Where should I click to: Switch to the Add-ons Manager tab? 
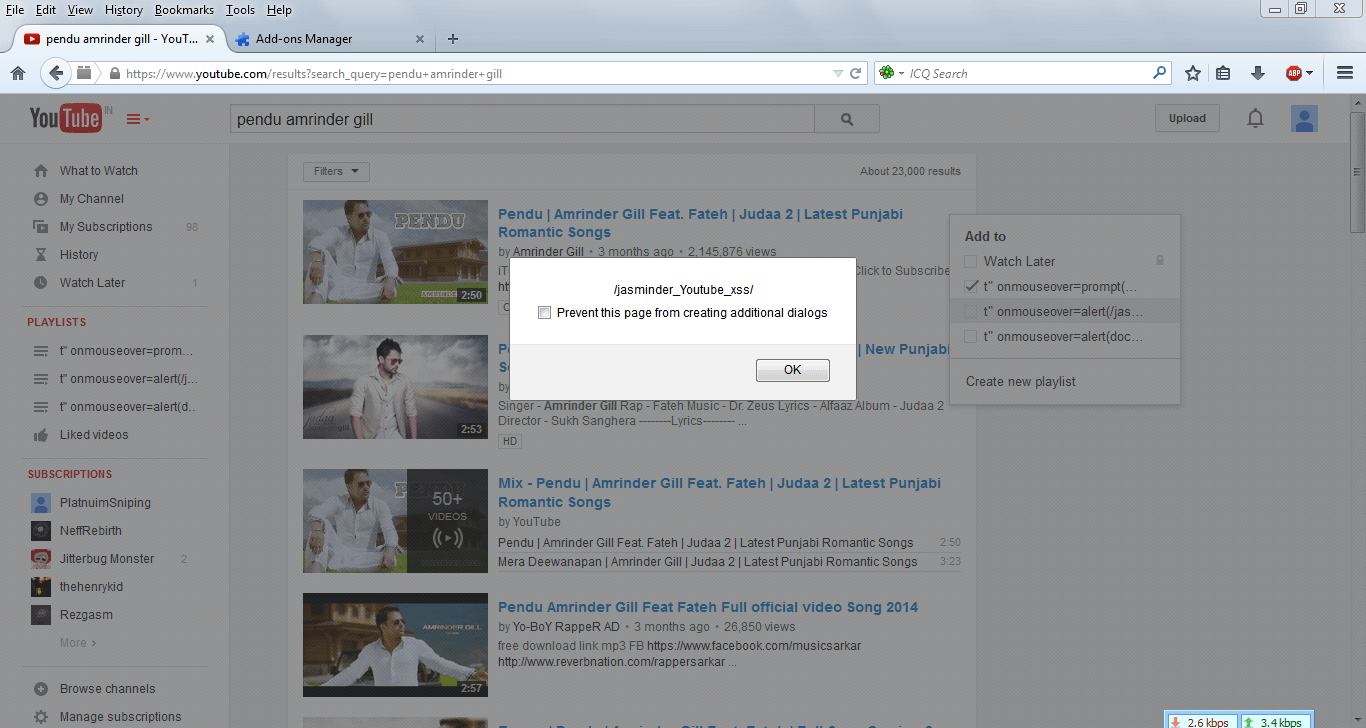click(330, 39)
